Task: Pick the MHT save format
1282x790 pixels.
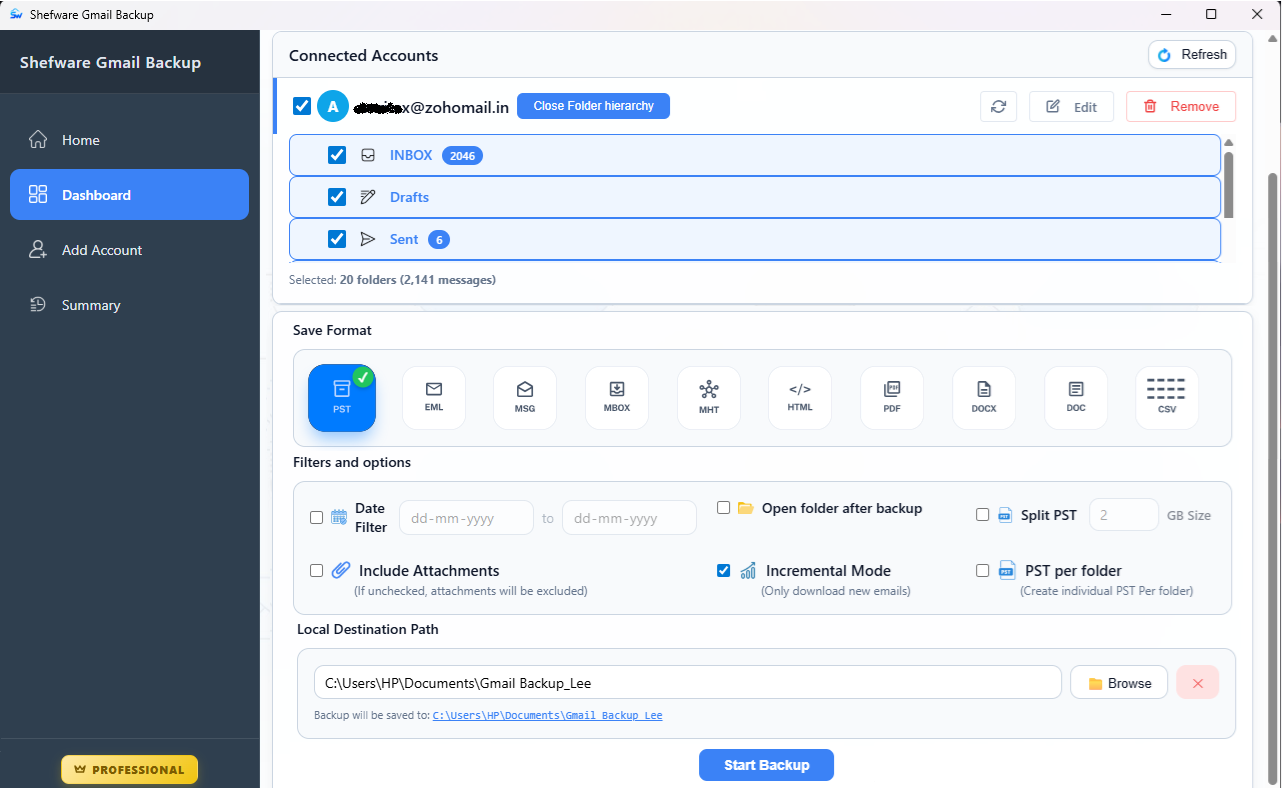Action: 709,398
